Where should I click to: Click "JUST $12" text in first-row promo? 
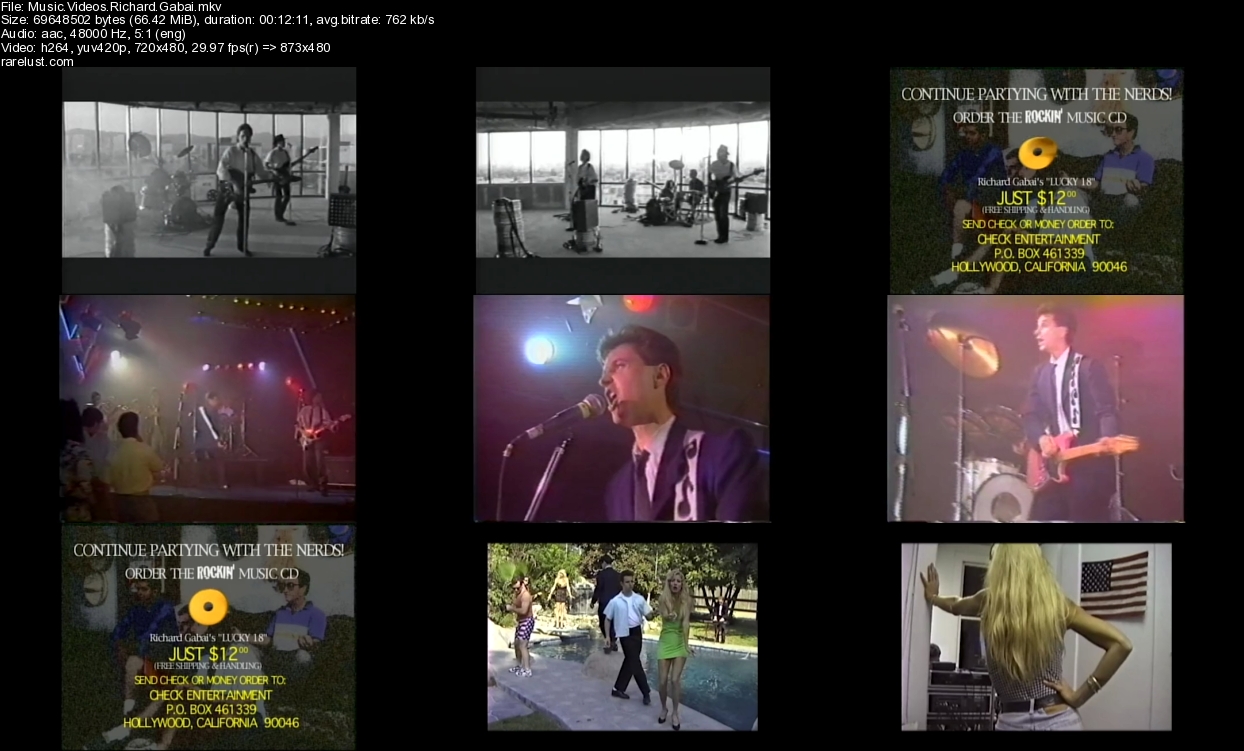[1036, 197]
